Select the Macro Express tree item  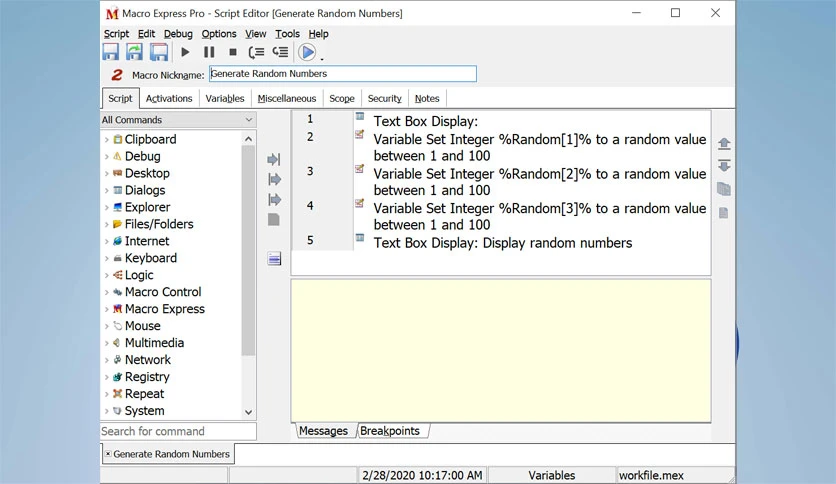pyautogui.click(x=165, y=309)
